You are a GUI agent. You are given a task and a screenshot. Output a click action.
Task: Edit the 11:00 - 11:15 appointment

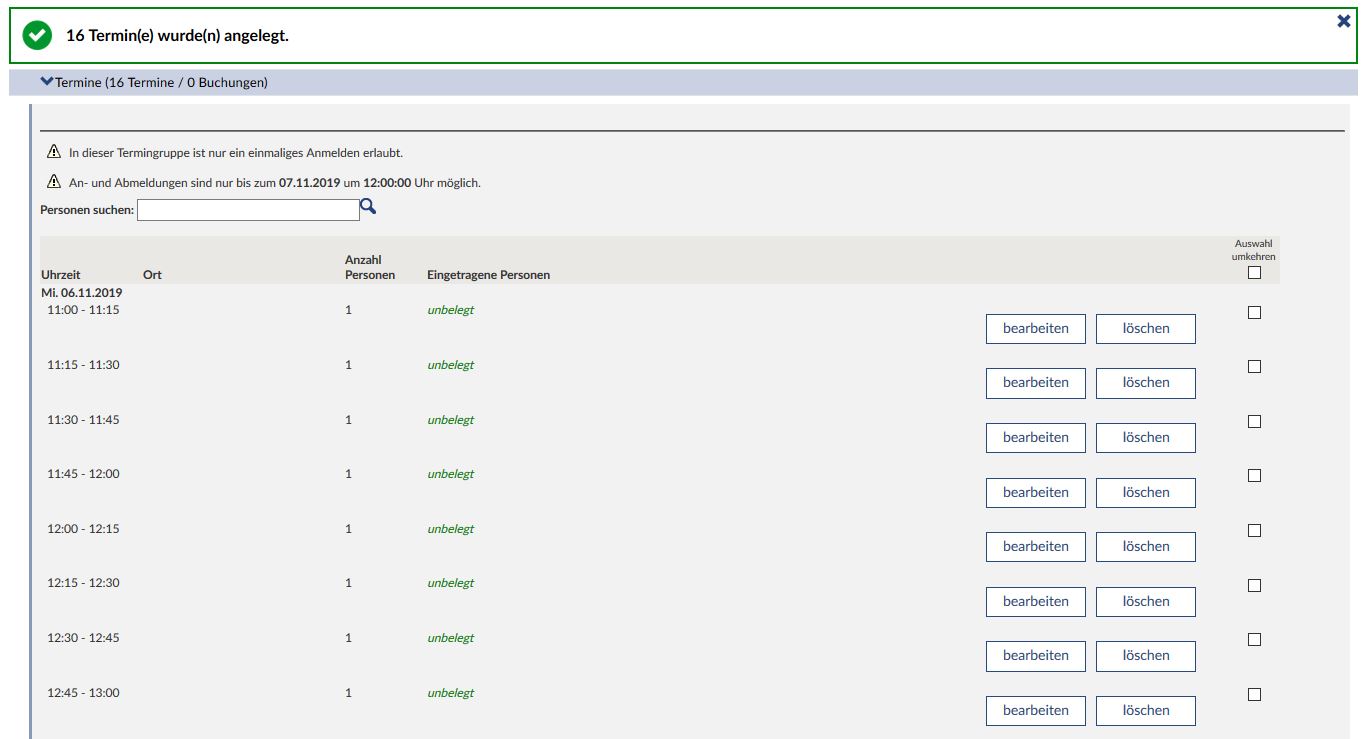[1035, 328]
